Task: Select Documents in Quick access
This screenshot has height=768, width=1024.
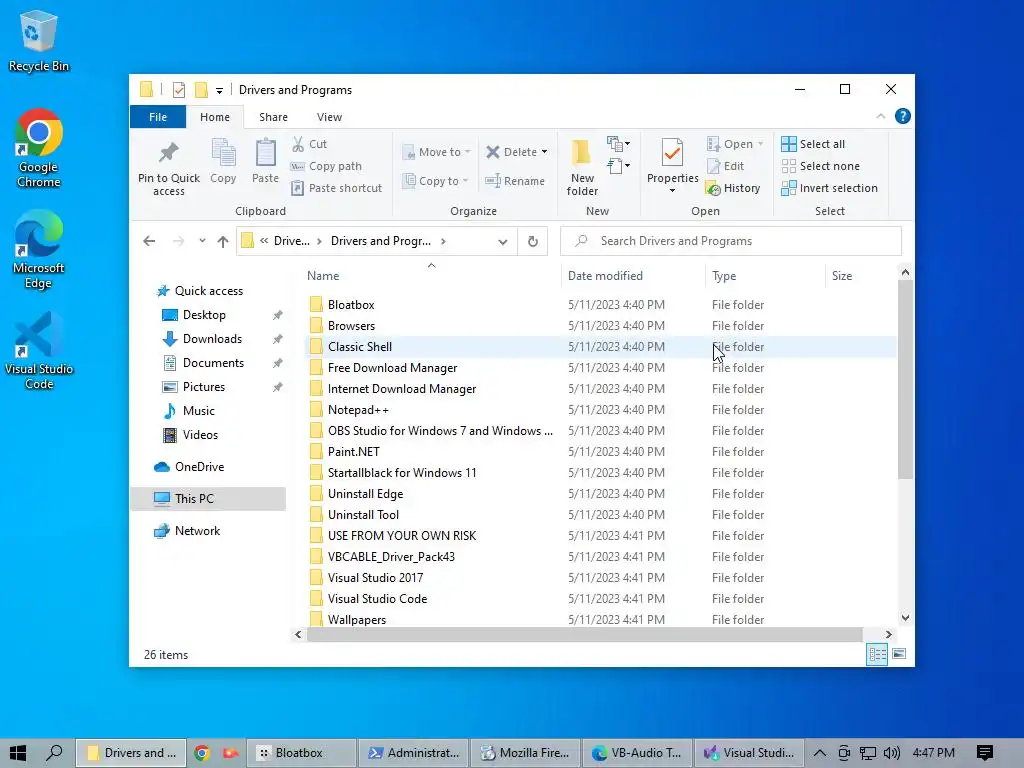Action: (x=213, y=363)
